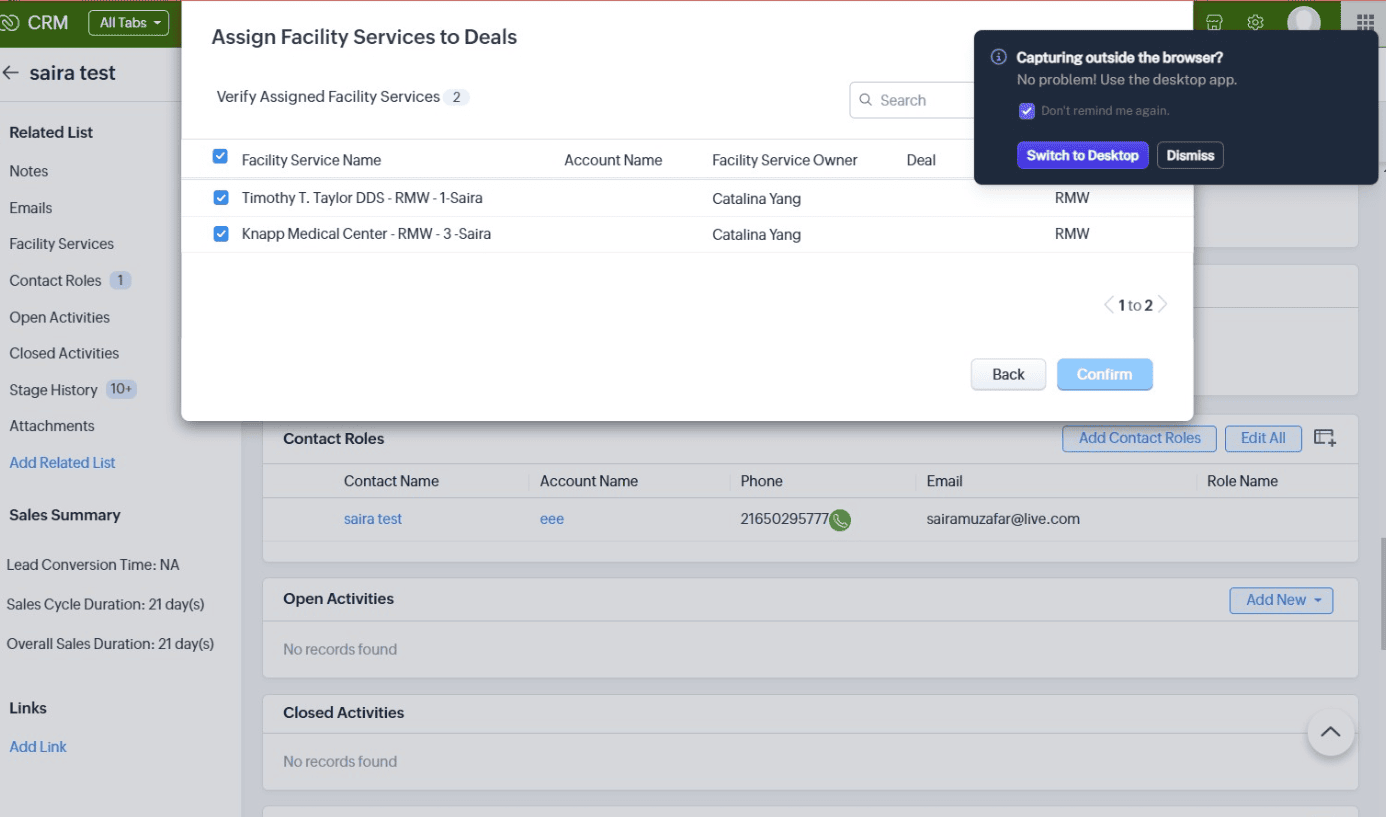Click the green phone call icon
Viewport: 1386px width, 817px height.
click(x=840, y=520)
